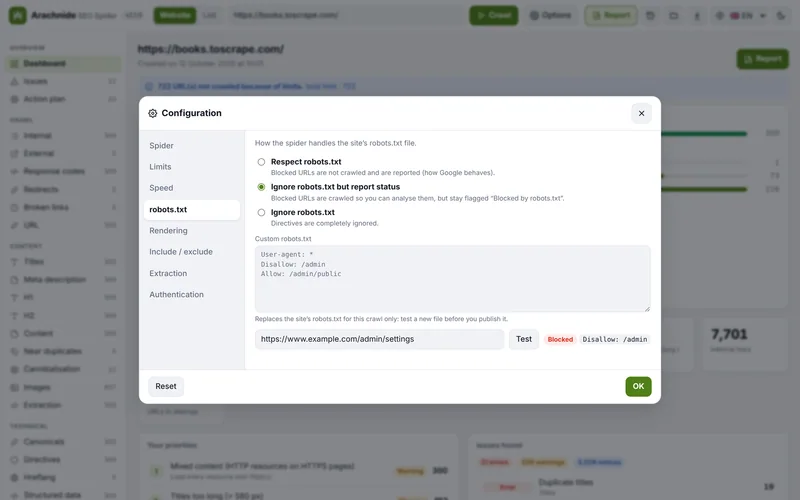Click the Meta description icon in the sidebar
The width and height of the screenshot is (800, 500).
(14, 280)
